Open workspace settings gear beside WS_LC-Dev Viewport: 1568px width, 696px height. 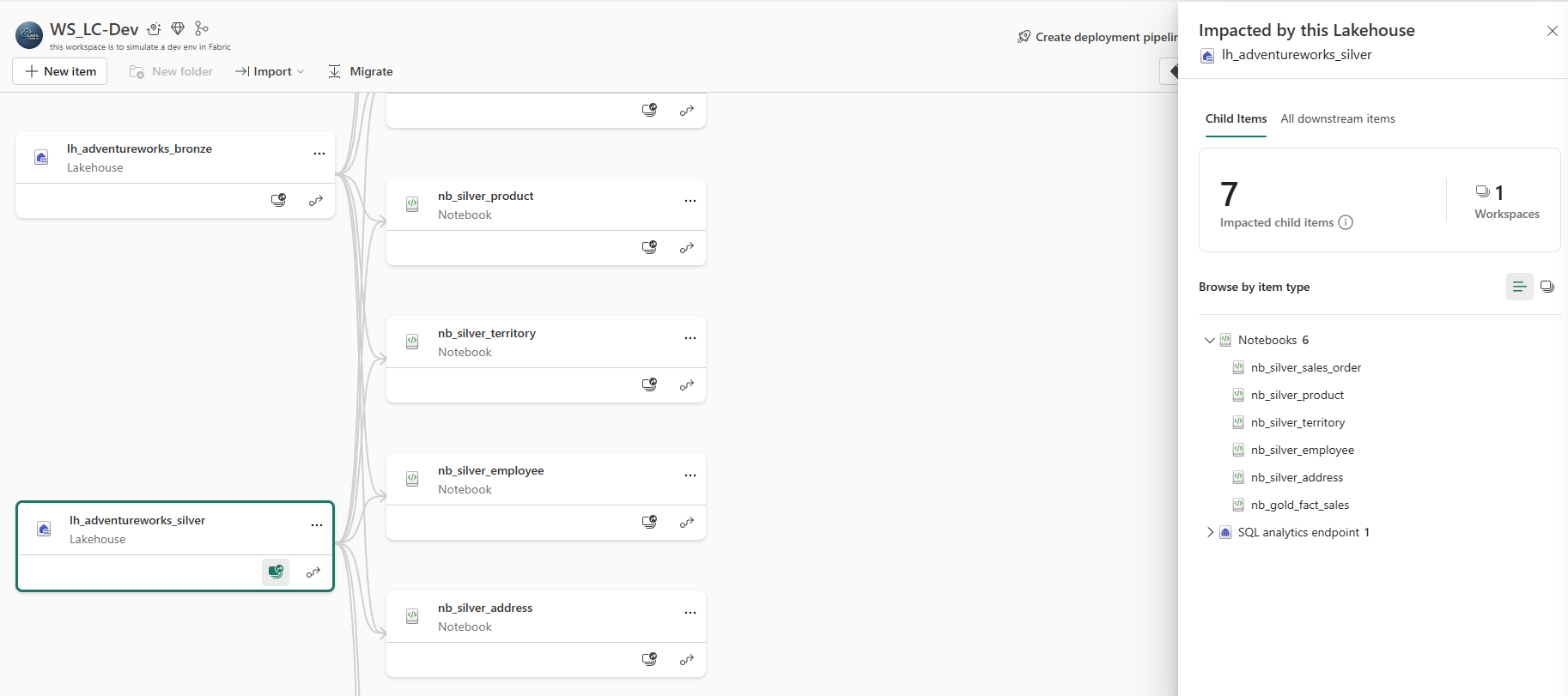(x=154, y=28)
